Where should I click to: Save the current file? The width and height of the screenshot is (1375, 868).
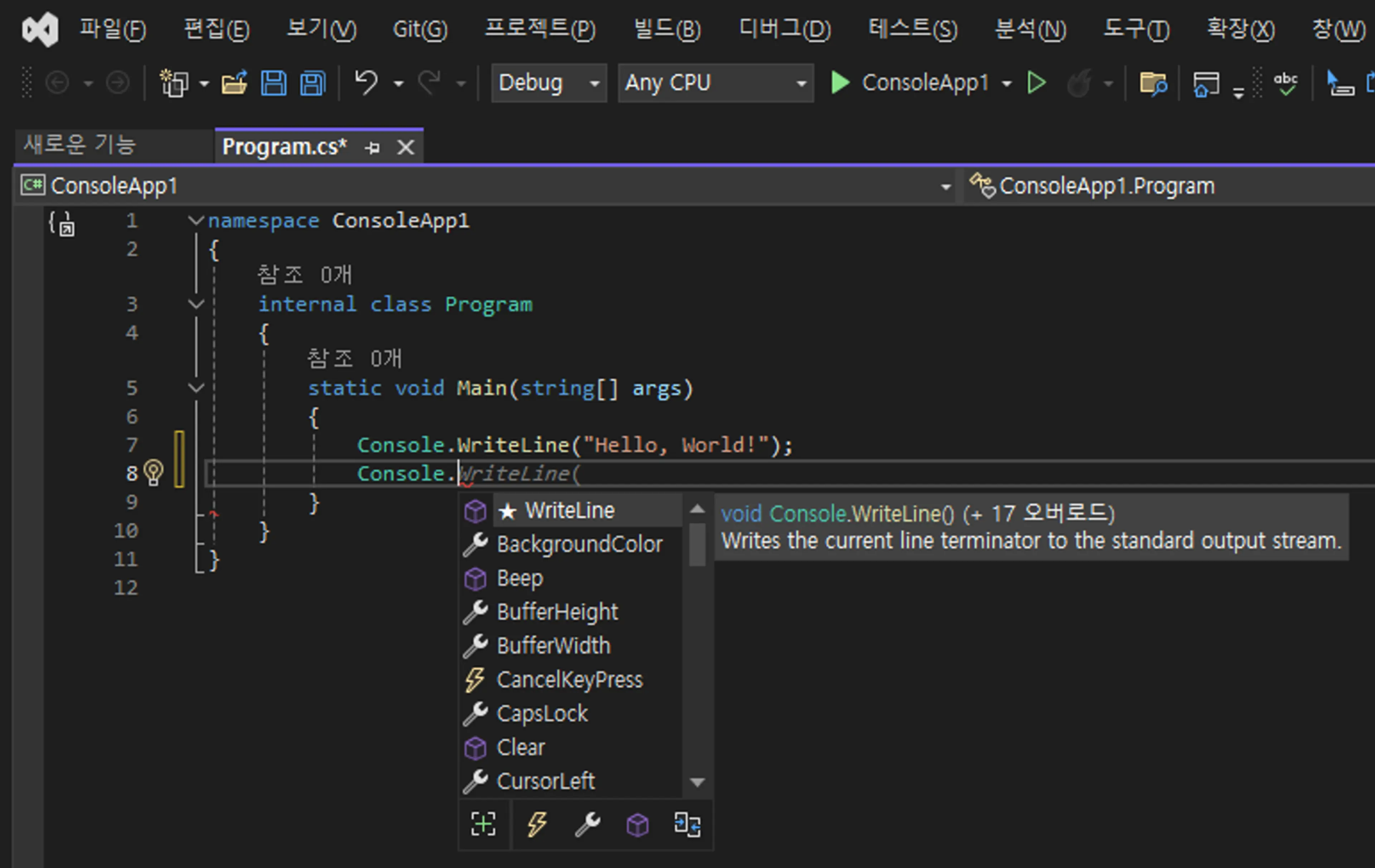click(x=274, y=83)
